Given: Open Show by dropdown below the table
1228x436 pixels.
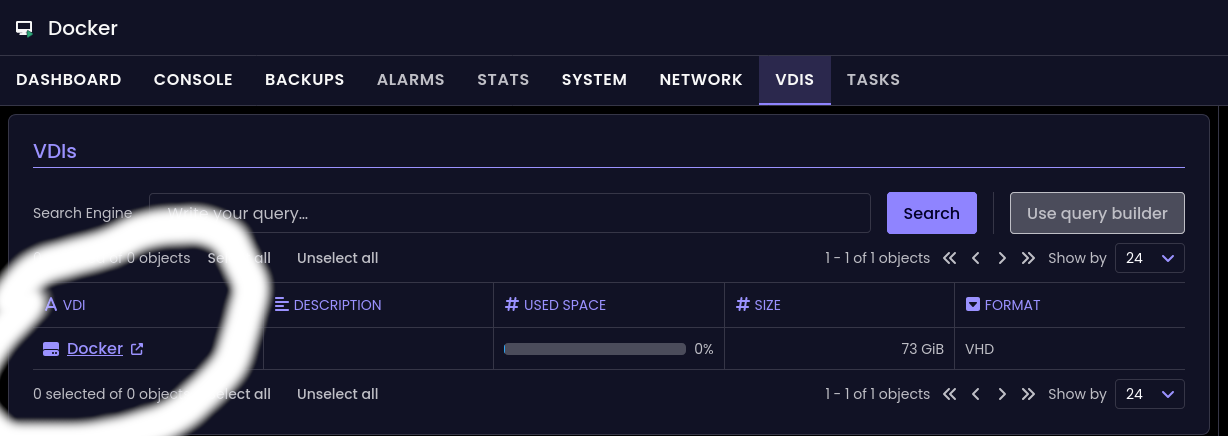Looking at the screenshot, I should [x=1149, y=394].
